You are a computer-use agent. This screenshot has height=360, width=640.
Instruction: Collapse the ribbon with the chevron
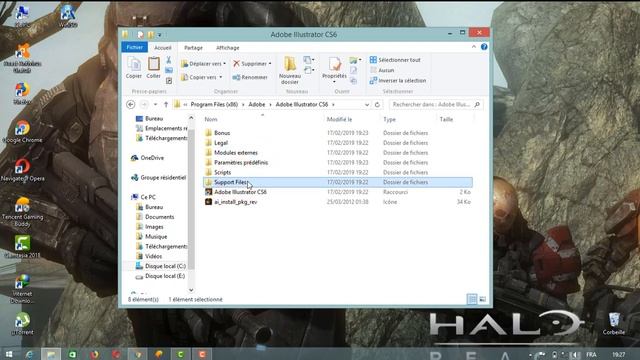(473, 47)
